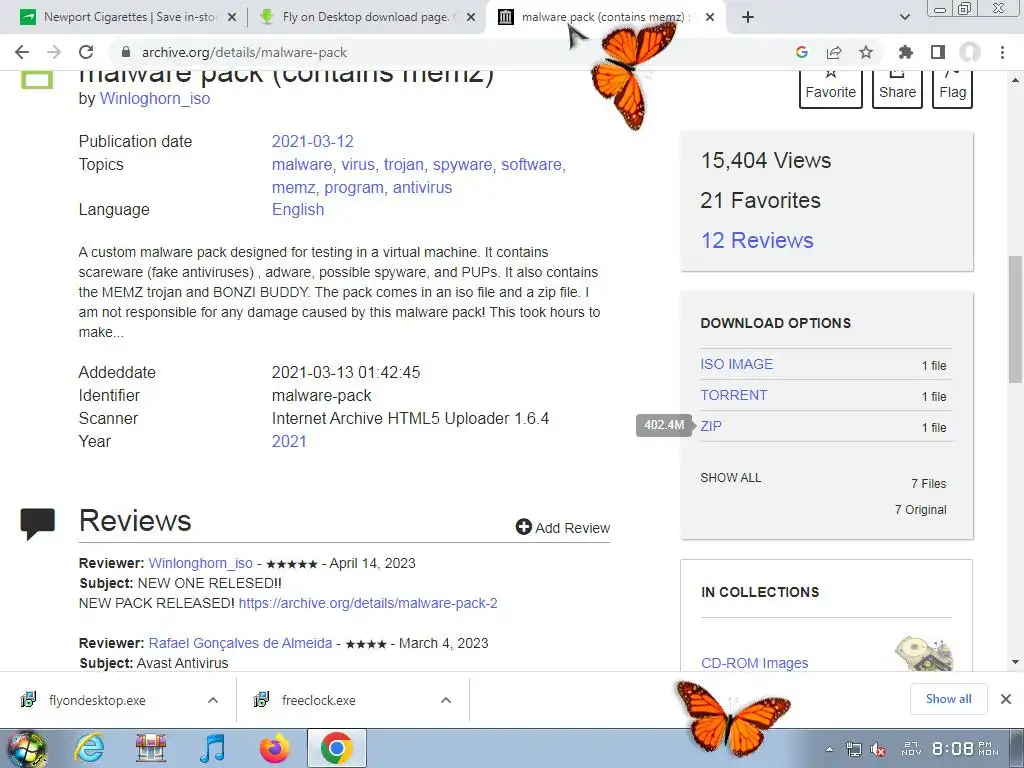1024x768 pixels.
Task: Open reviewer Winlonghorn_iso profile
Action: click(200, 563)
